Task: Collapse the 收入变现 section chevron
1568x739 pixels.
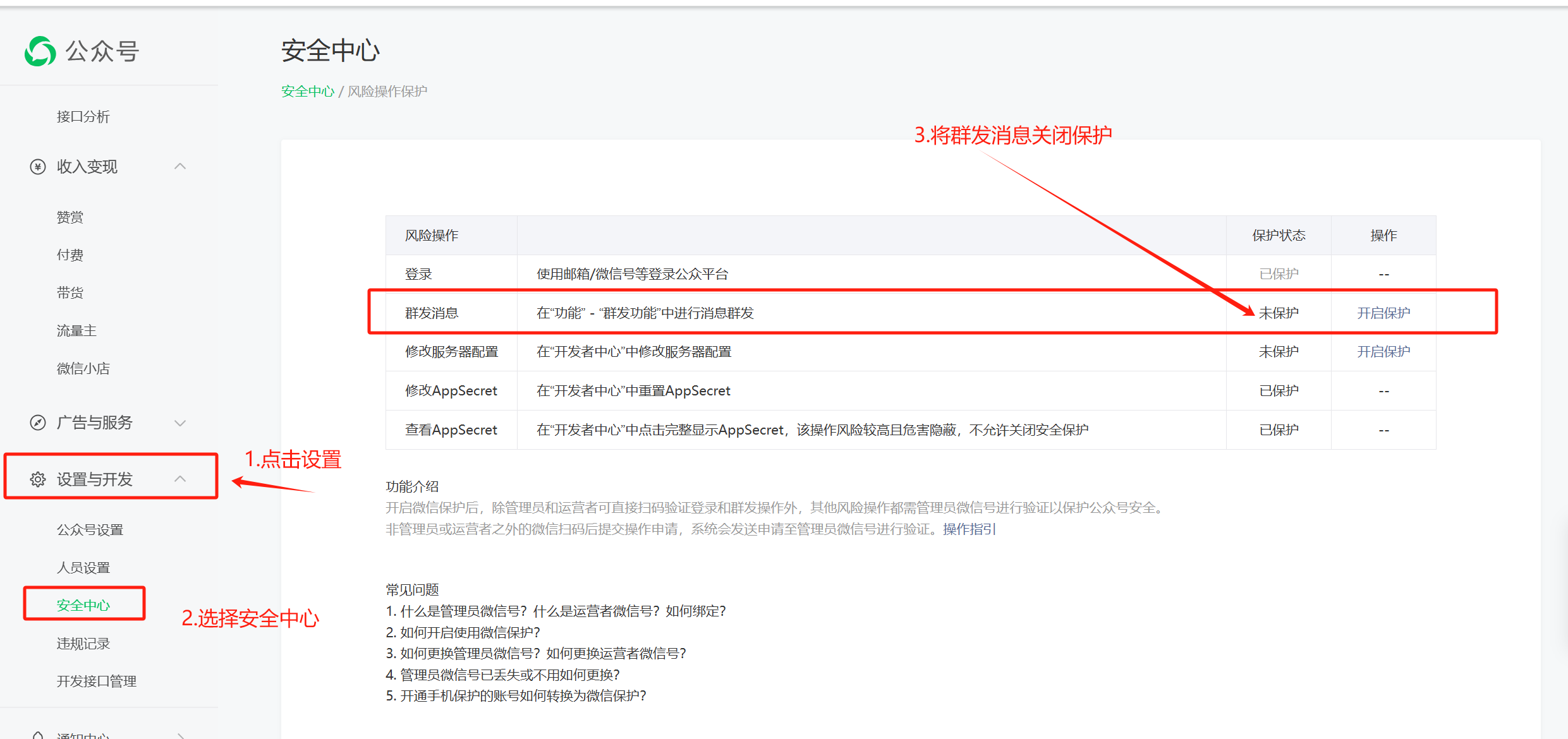Action: click(180, 166)
